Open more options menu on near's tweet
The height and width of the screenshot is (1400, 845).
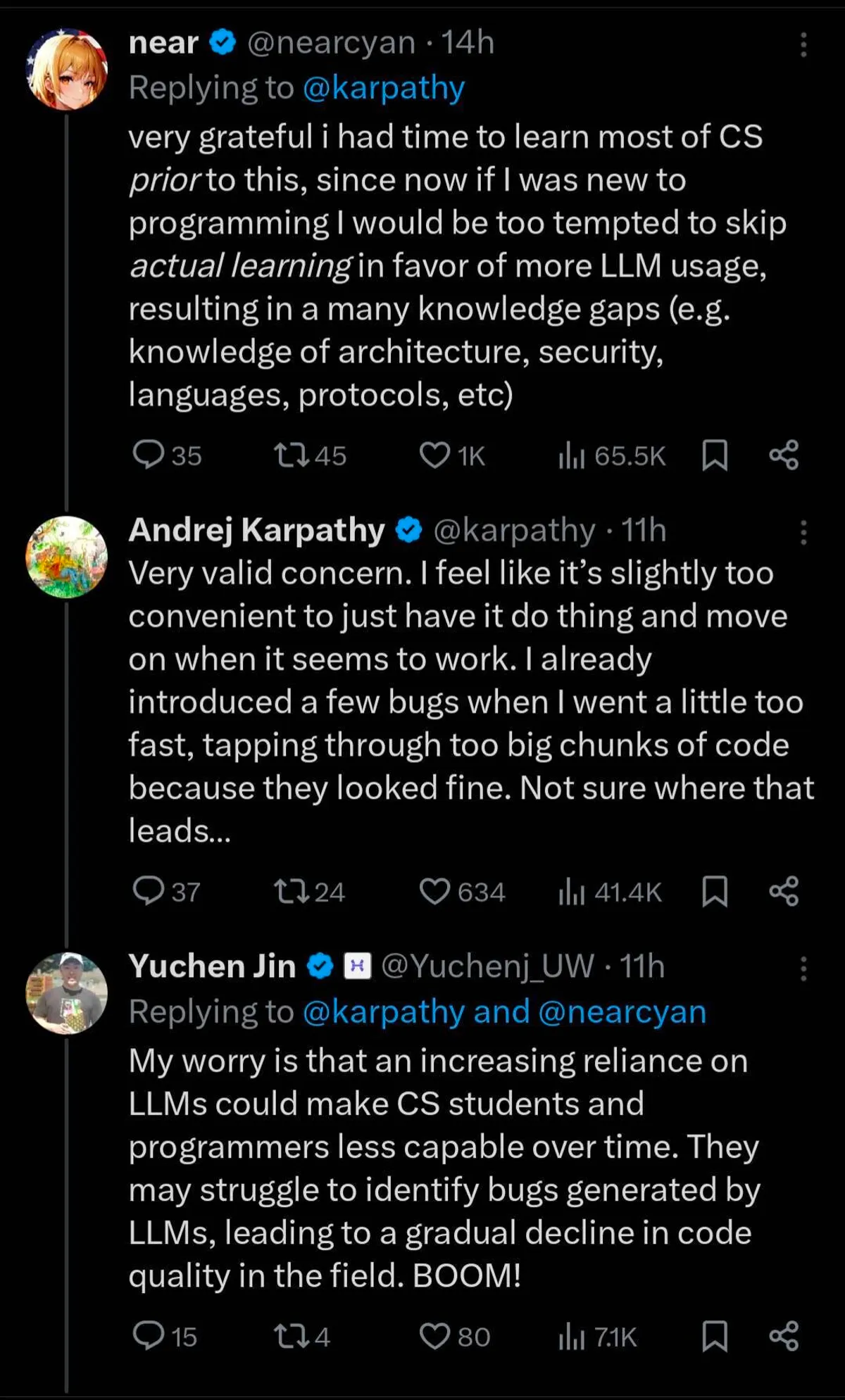[803, 44]
